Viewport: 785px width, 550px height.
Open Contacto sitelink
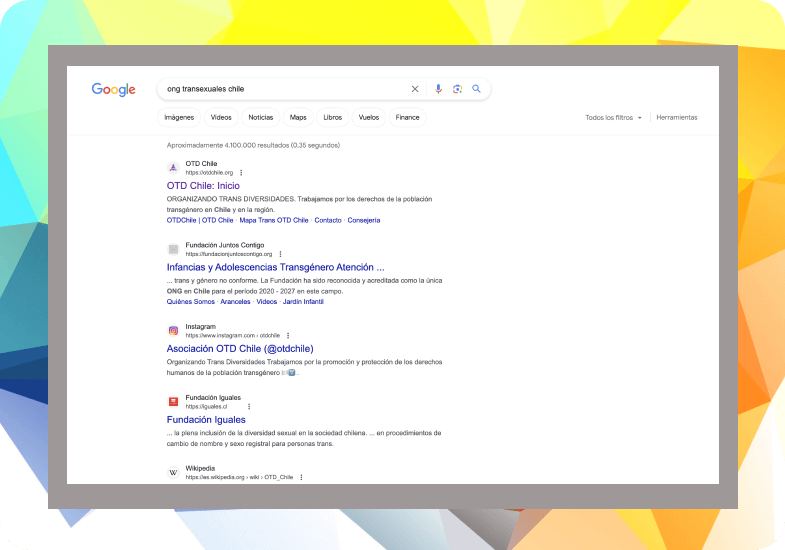click(328, 220)
